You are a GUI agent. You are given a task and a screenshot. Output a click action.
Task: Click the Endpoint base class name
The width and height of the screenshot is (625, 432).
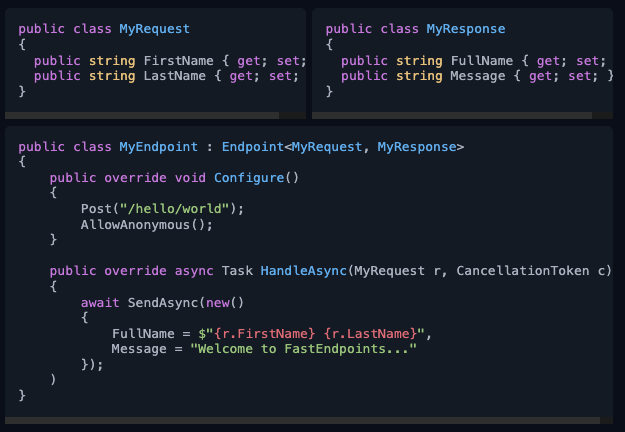(x=252, y=147)
